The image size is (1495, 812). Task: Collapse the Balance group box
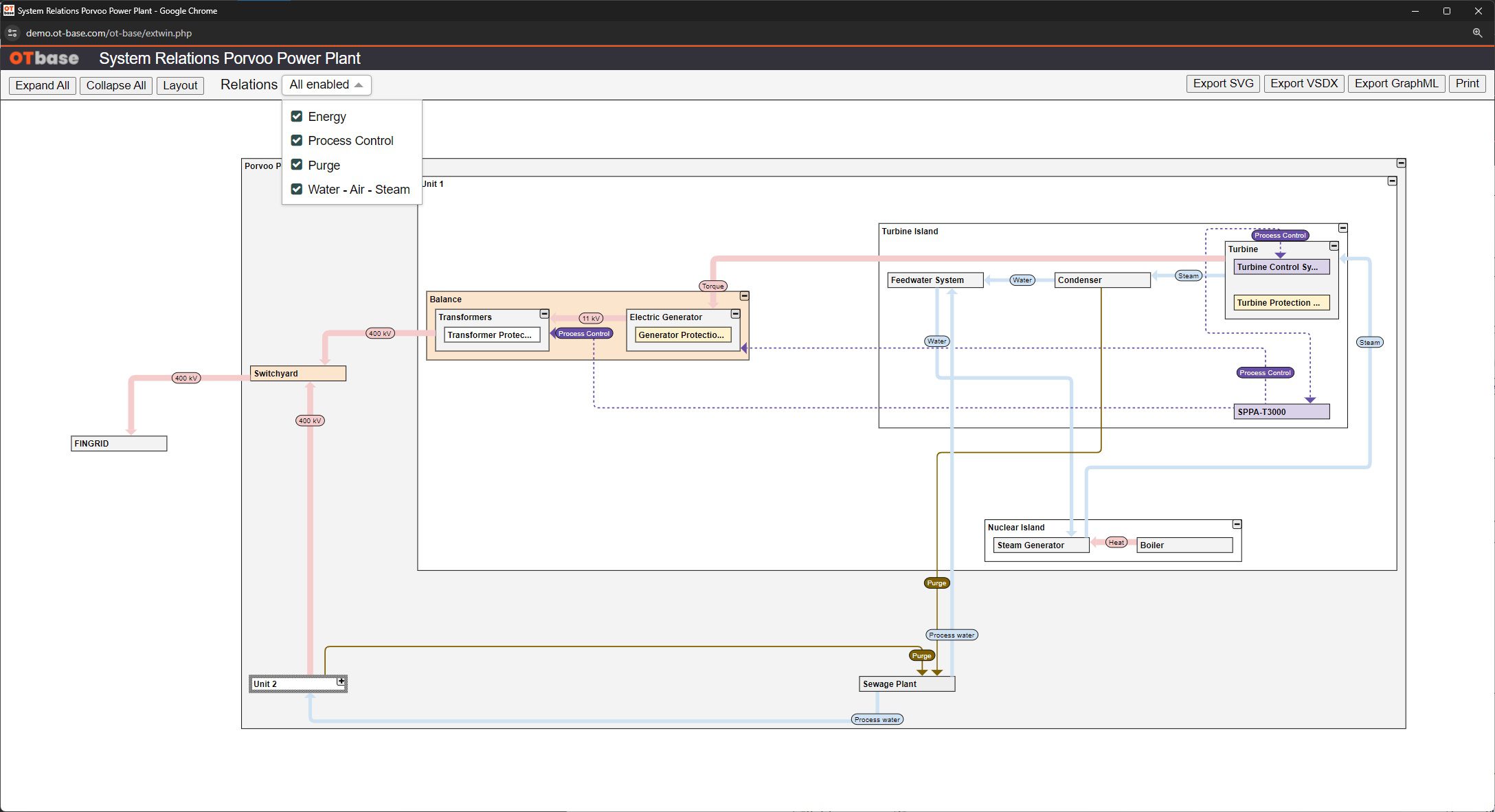744,296
